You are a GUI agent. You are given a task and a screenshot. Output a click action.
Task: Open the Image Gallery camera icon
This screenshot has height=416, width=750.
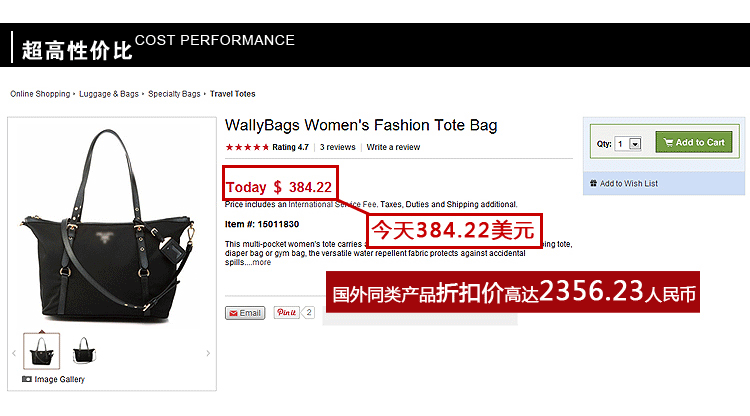(x=27, y=379)
